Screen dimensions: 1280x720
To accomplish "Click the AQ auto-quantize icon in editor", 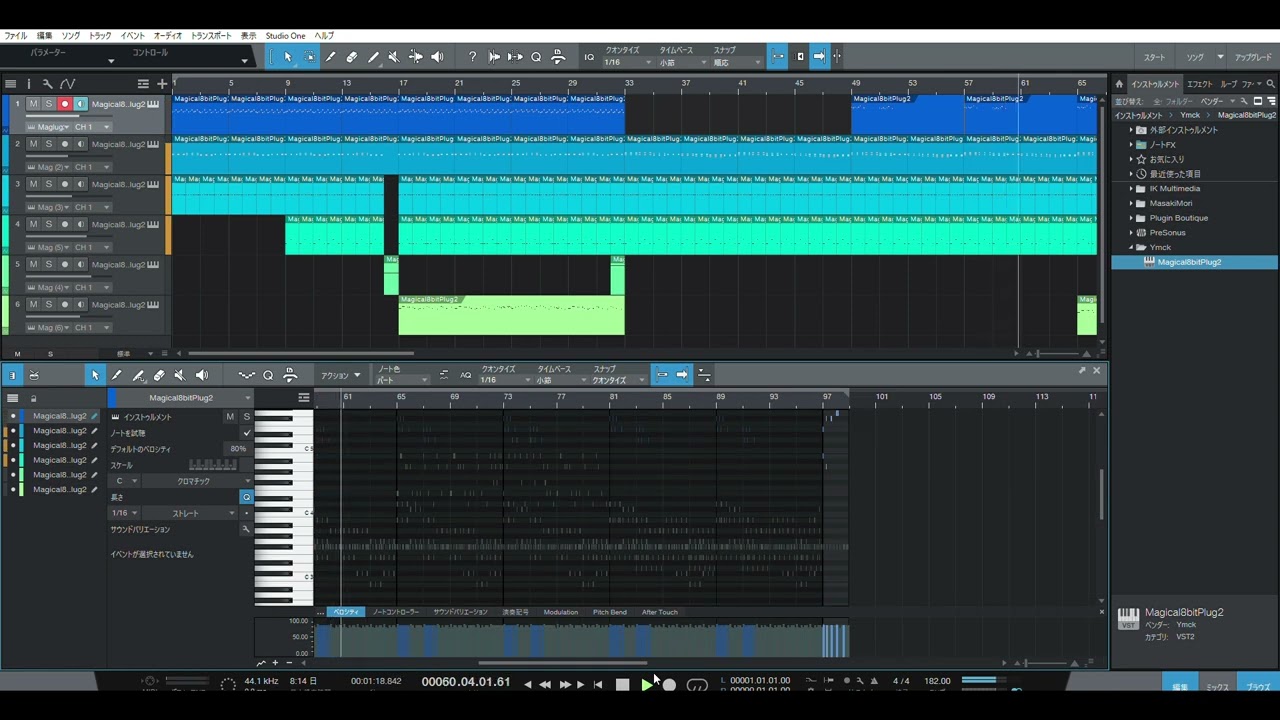I will tap(465, 375).
